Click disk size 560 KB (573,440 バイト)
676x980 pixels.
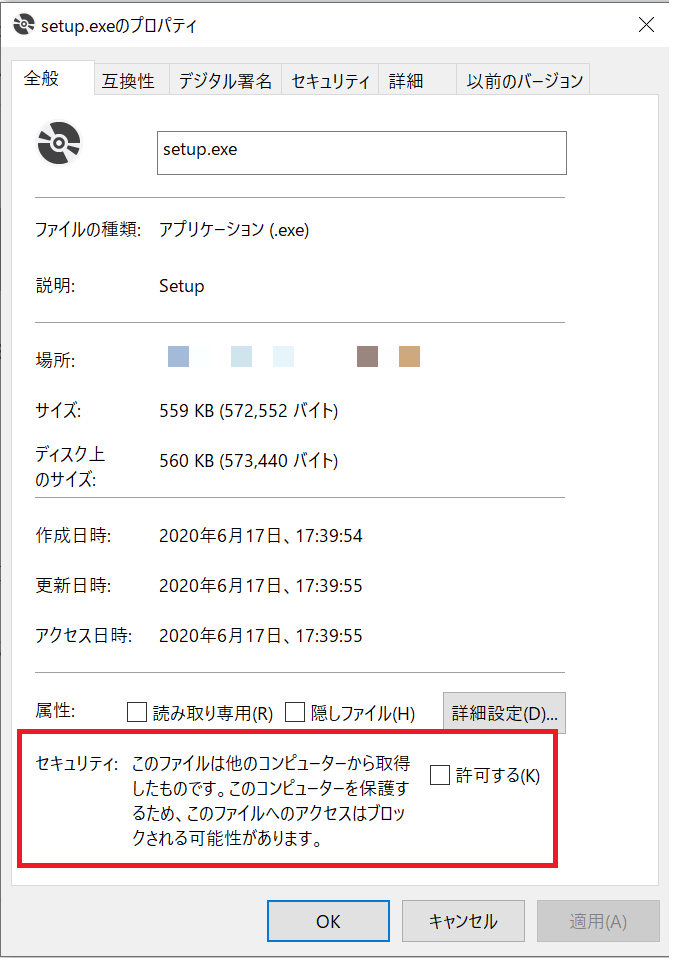pyautogui.click(x=248, y=461)
